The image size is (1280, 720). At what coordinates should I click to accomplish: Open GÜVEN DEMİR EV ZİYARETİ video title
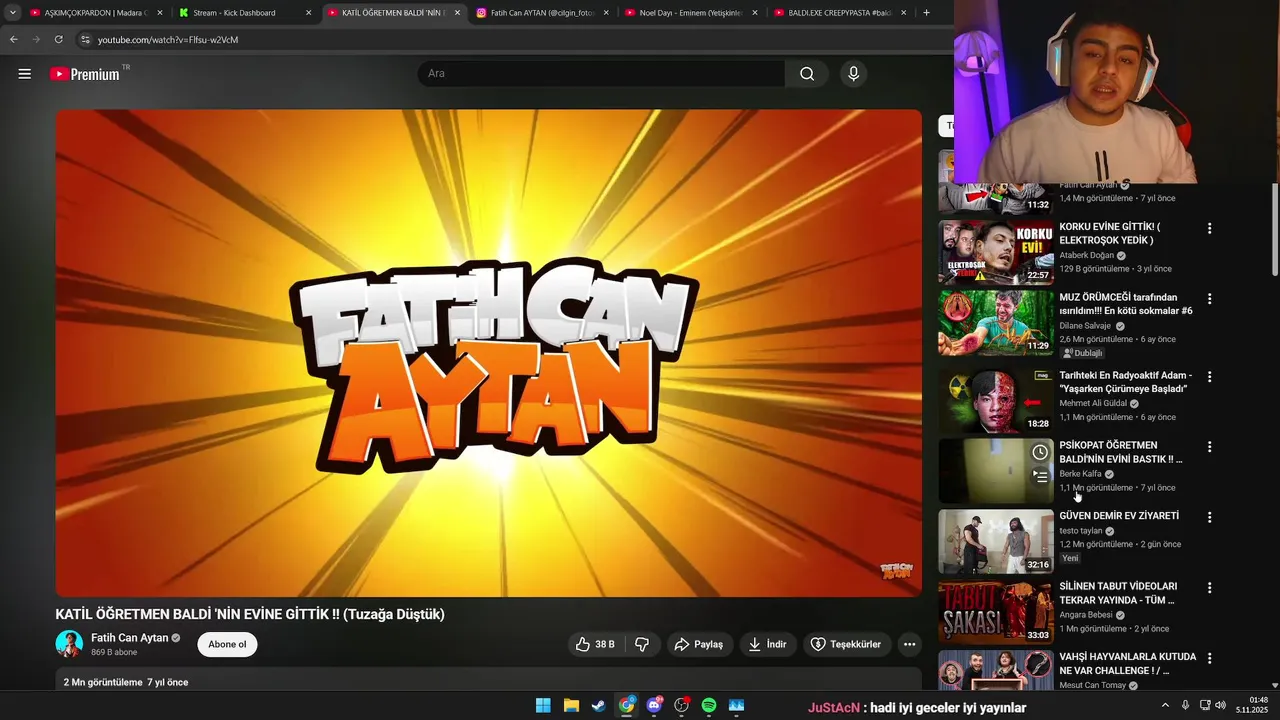[x=1119, y=516]
